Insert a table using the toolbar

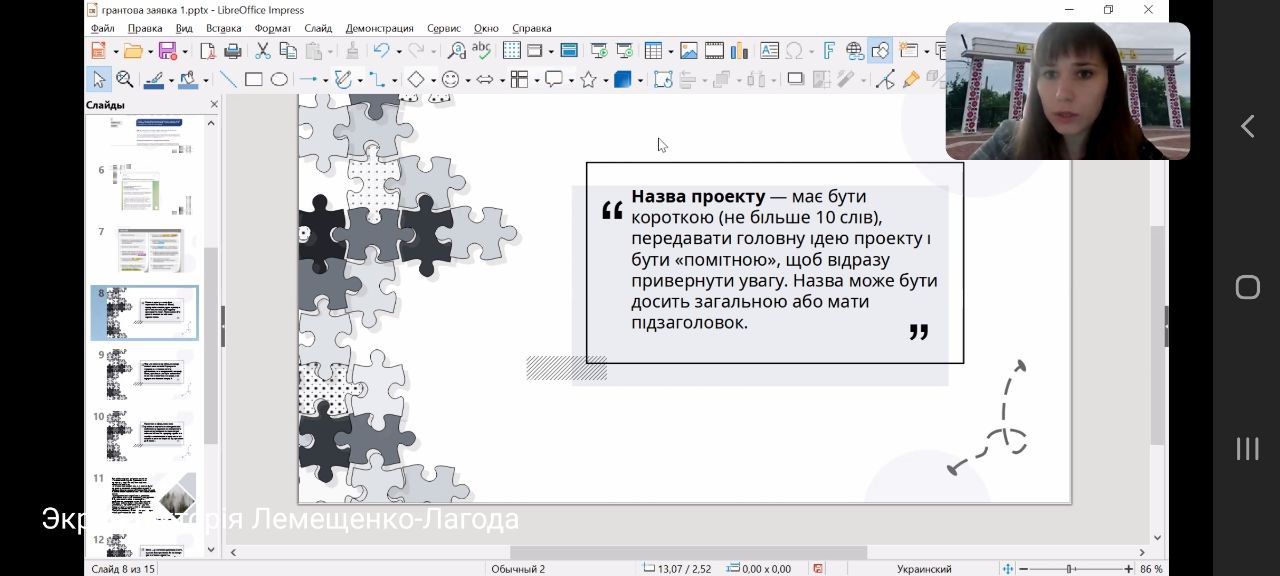tap(653, 51)
